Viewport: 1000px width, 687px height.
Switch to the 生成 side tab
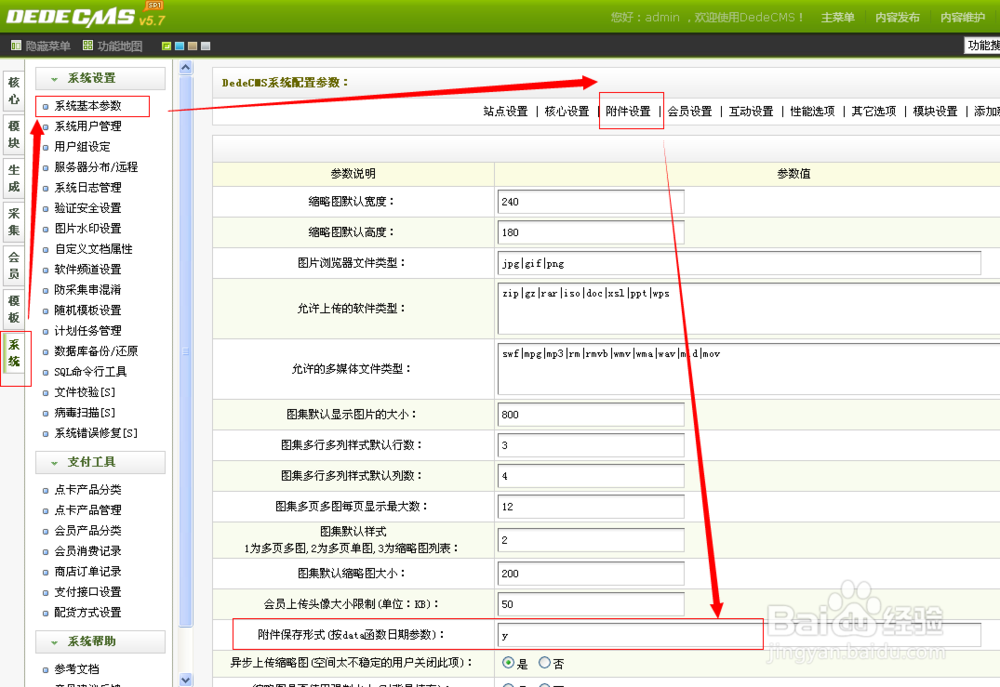pyautogui.click(x=14, y=178)
